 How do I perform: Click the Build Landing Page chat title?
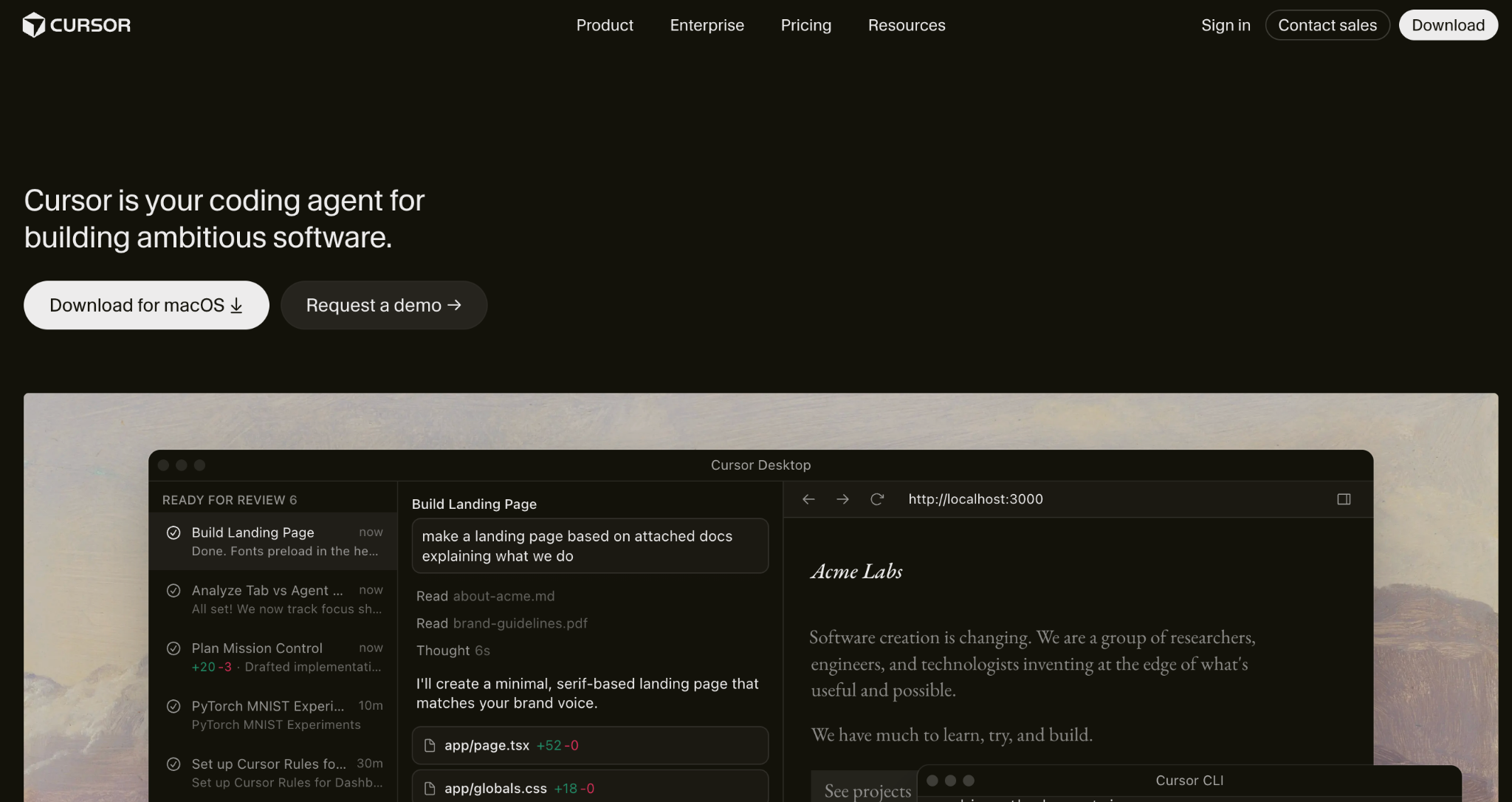(474, 504)
